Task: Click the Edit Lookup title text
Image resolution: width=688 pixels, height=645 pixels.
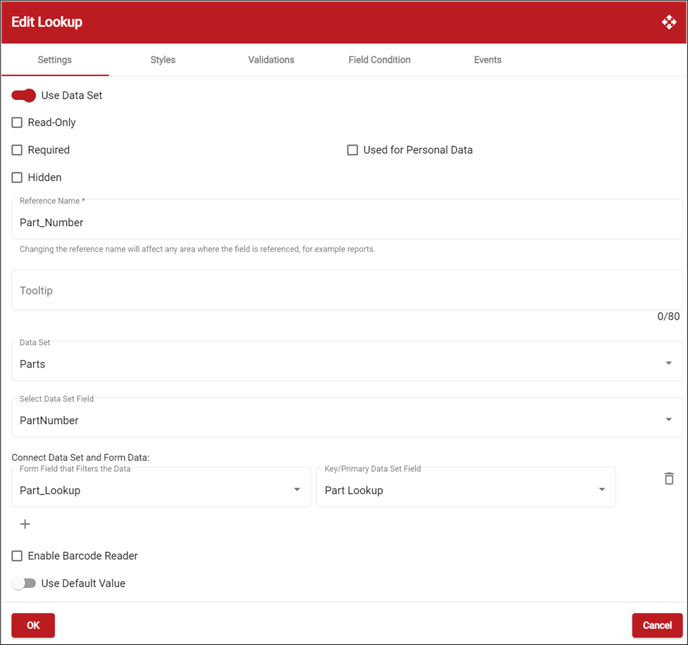Action: pos(47,22)
